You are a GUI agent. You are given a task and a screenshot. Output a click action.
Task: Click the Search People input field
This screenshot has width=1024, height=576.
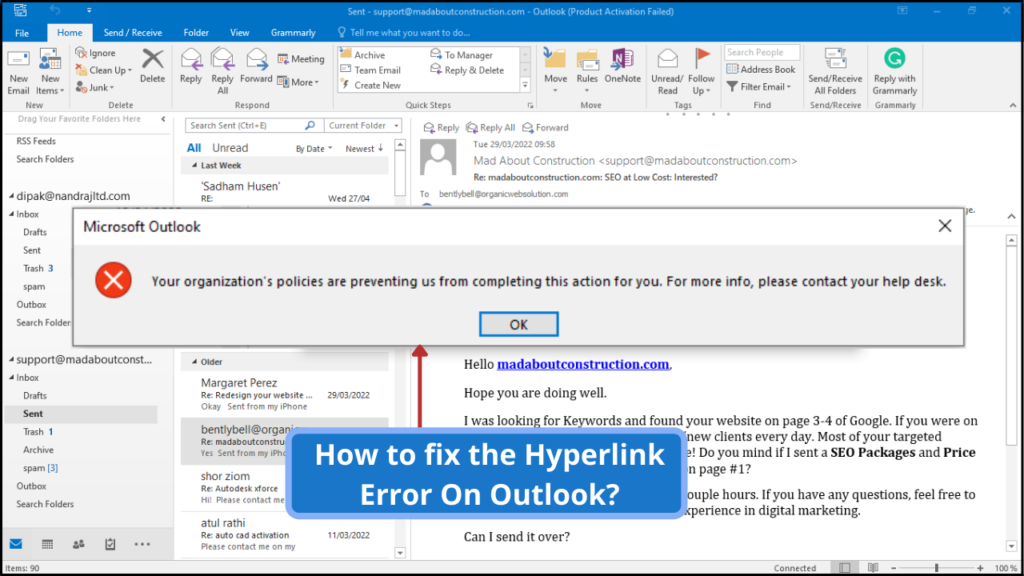pos(761,52)
